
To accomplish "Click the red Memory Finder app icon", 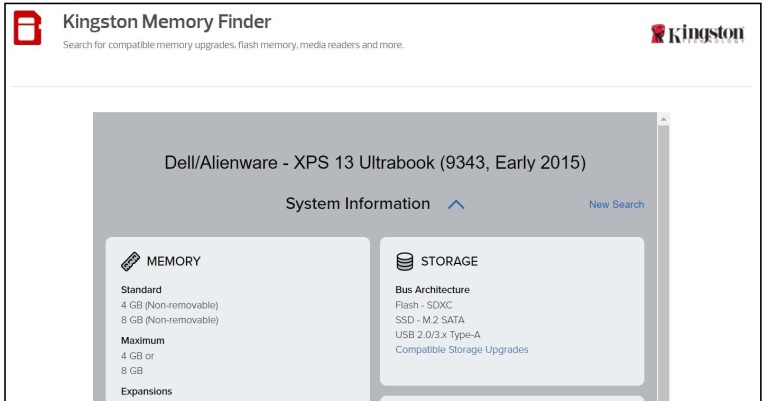I will tap(27, 30).
